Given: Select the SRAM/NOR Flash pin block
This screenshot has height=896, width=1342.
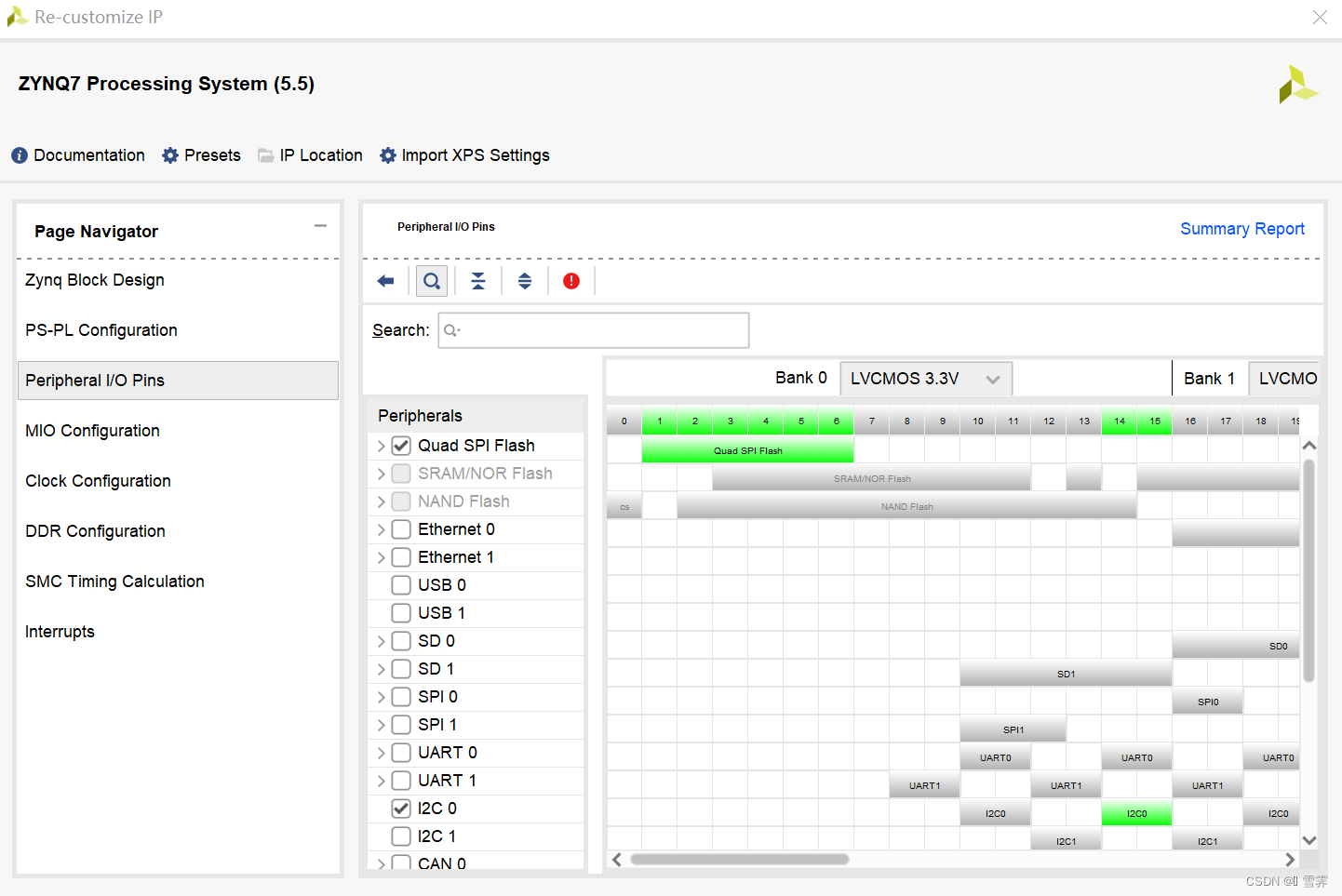Looking at the screenshot, I should (871, 478).
